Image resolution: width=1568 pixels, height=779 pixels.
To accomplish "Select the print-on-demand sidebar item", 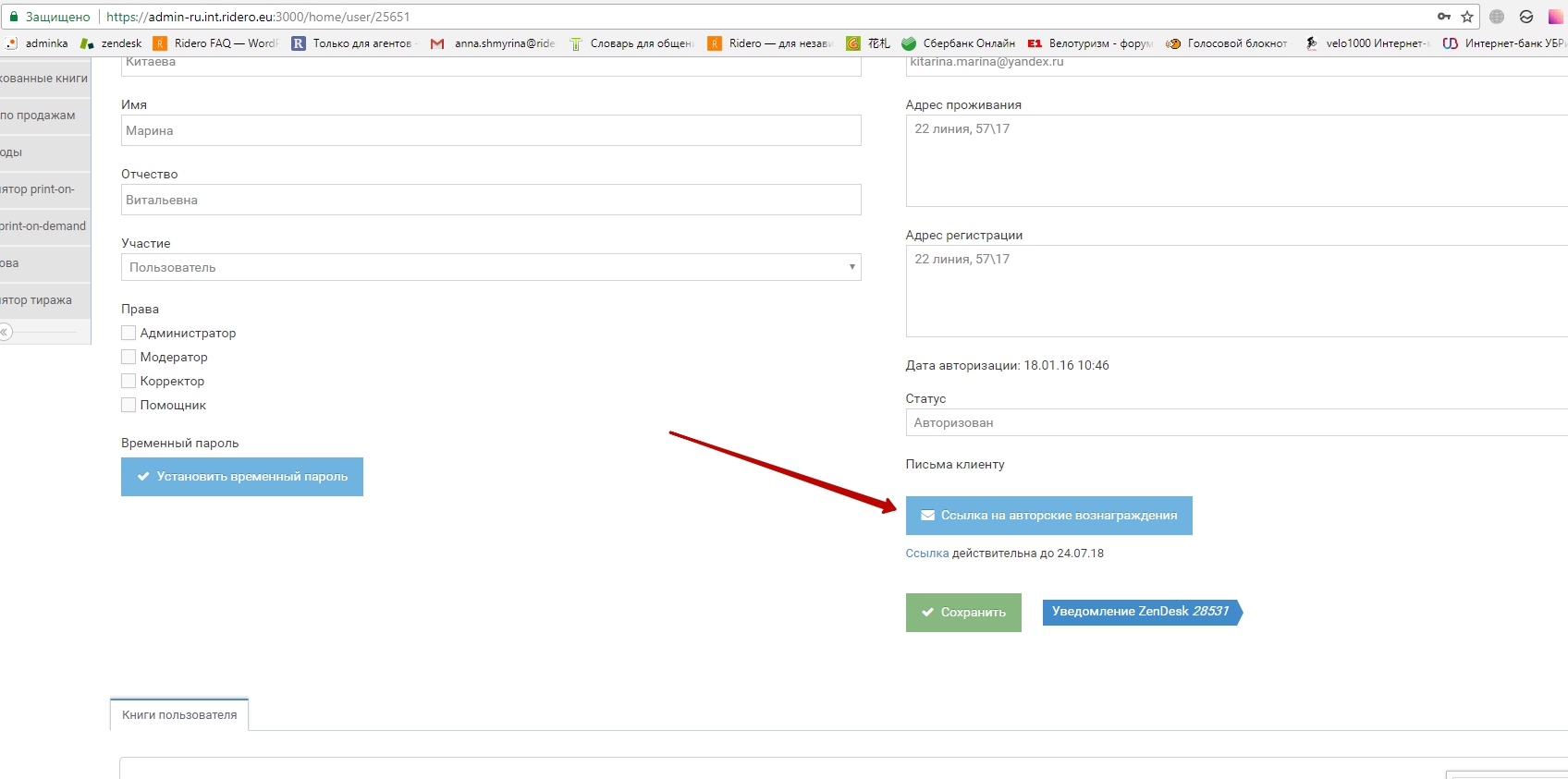I will coord(43,226).
